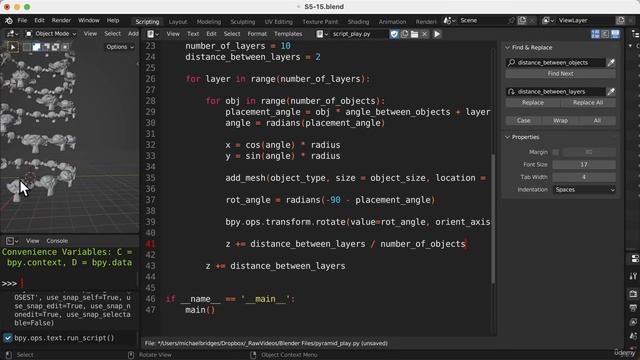Toggle the fake user shield for script_play.py

(394, 34)
